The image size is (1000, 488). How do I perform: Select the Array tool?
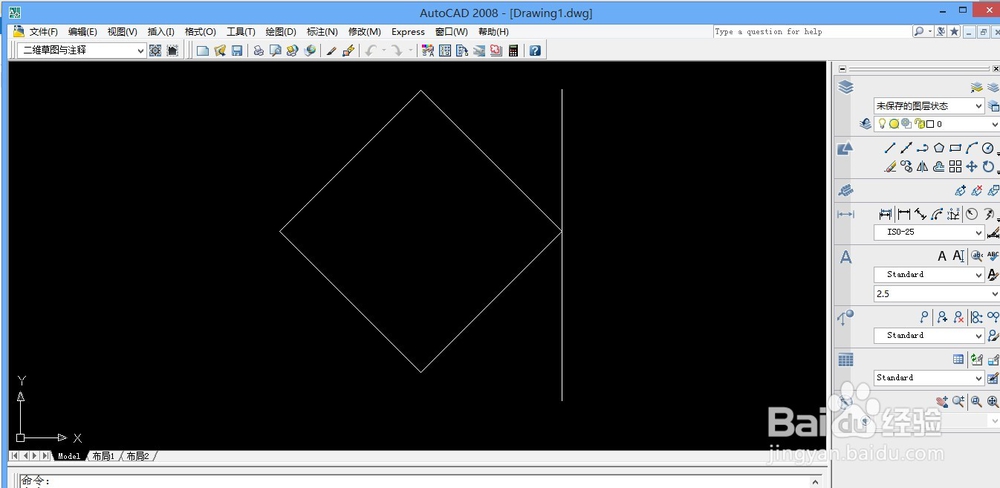click(x=955, y=166)
